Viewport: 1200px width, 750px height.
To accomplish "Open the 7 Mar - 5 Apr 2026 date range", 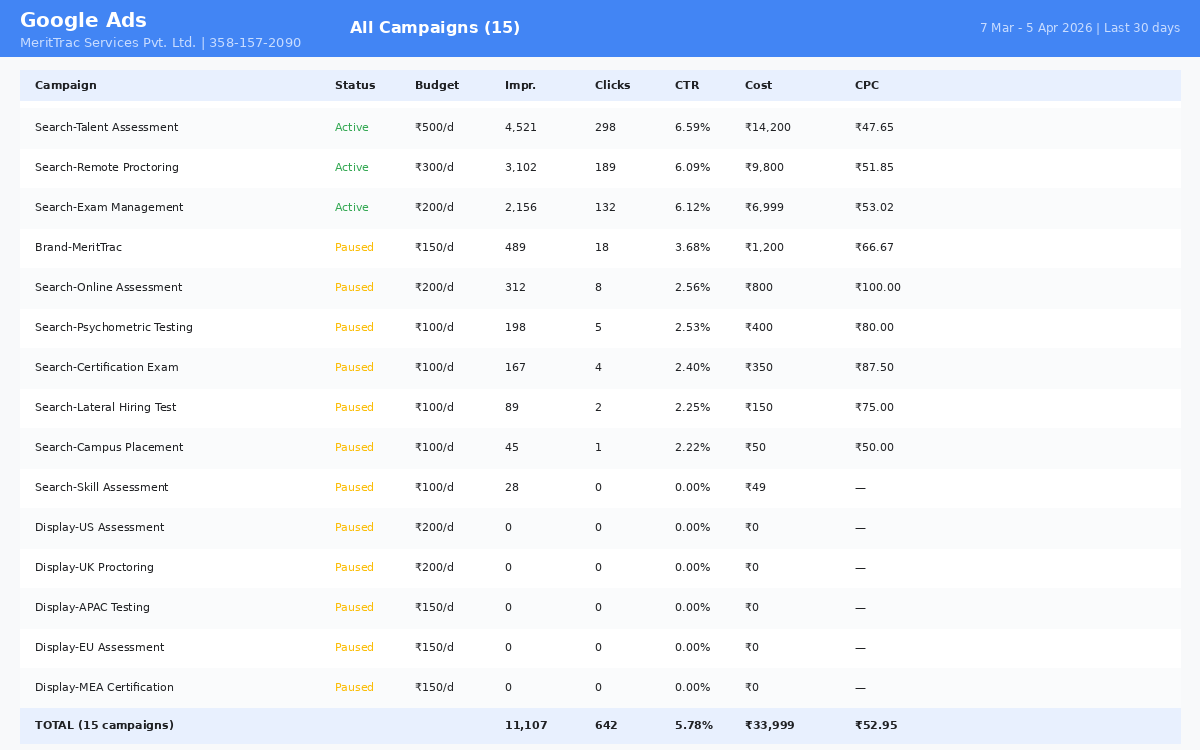I will pos(1080,28).
